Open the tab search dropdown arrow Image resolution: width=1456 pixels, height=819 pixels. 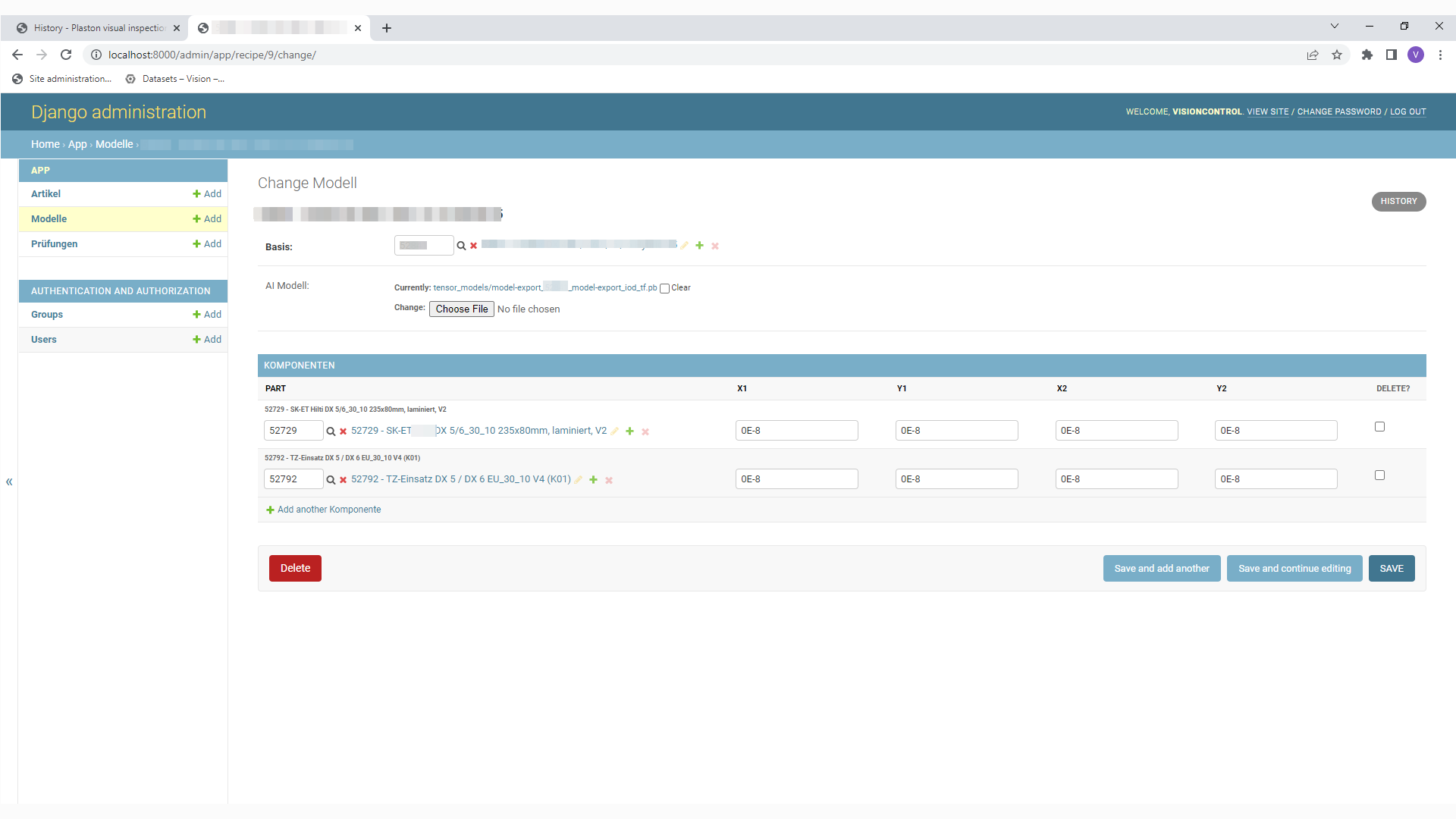tap(1334, 26)
